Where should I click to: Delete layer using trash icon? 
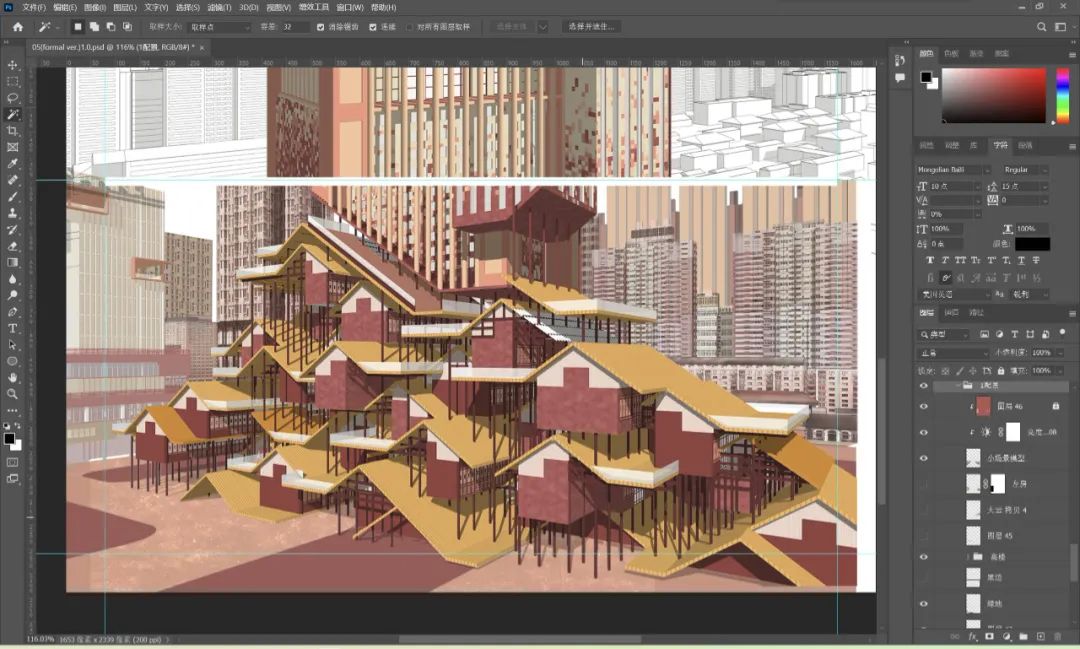click(1058, 637)
